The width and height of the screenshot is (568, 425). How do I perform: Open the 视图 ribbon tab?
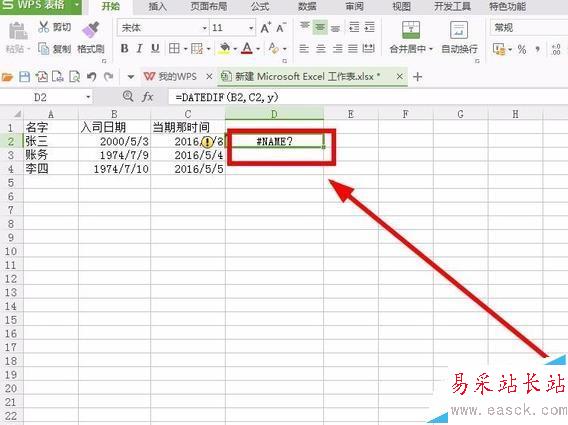(401, 7)
